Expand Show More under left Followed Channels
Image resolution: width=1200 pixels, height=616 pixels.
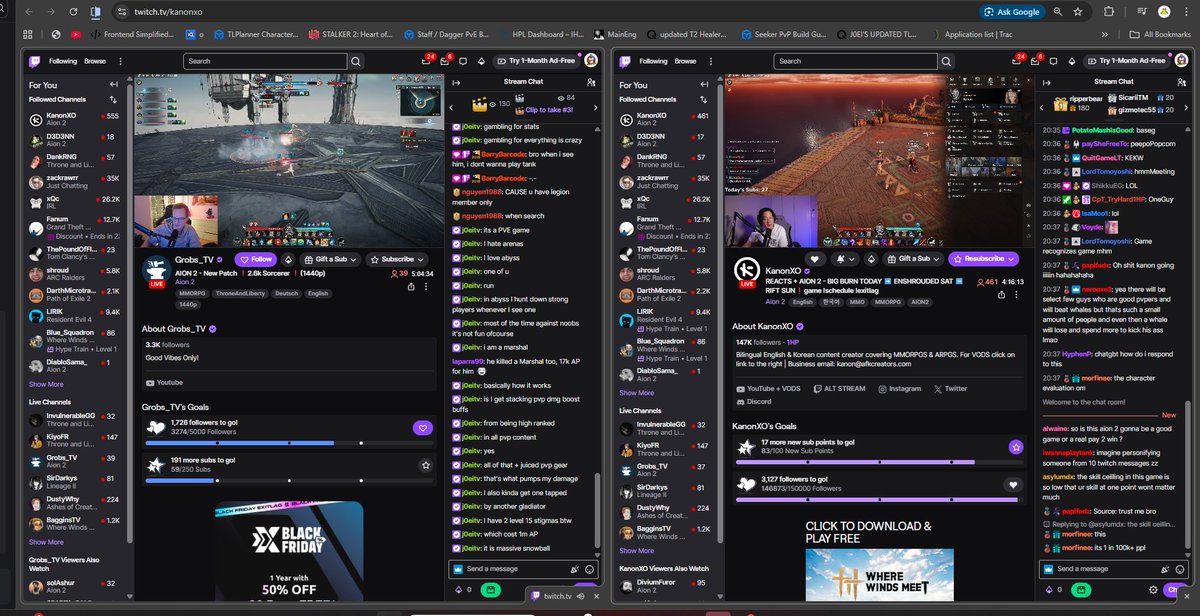(46, 384)
